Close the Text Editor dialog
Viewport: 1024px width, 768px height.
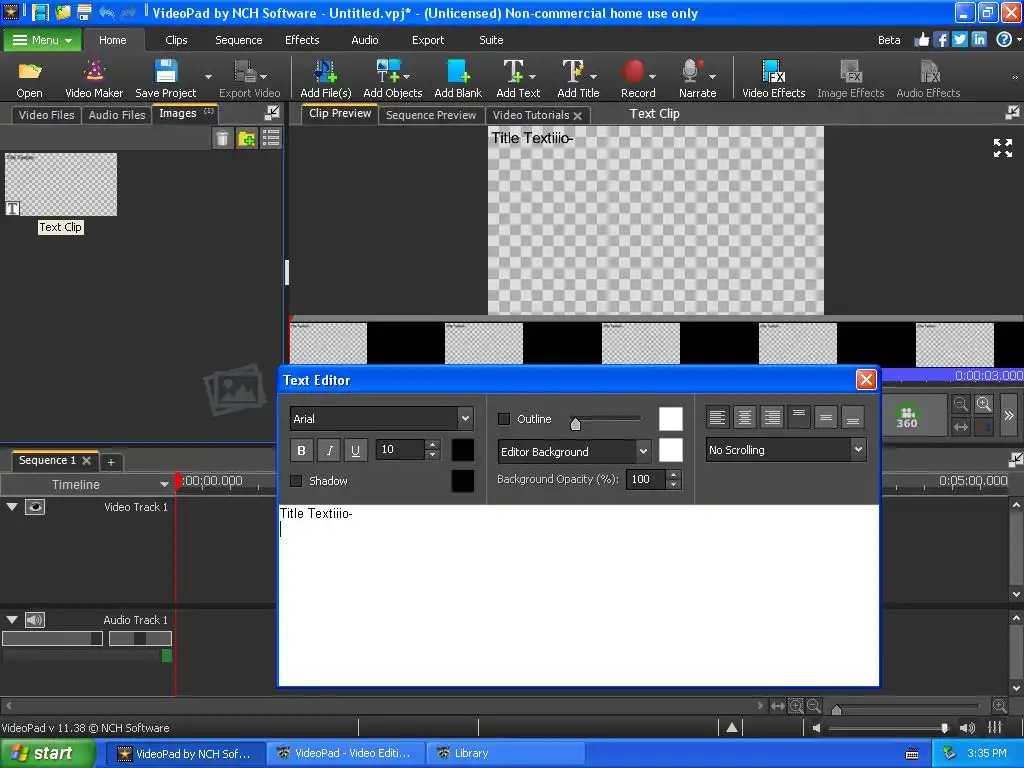pos(866,379)
